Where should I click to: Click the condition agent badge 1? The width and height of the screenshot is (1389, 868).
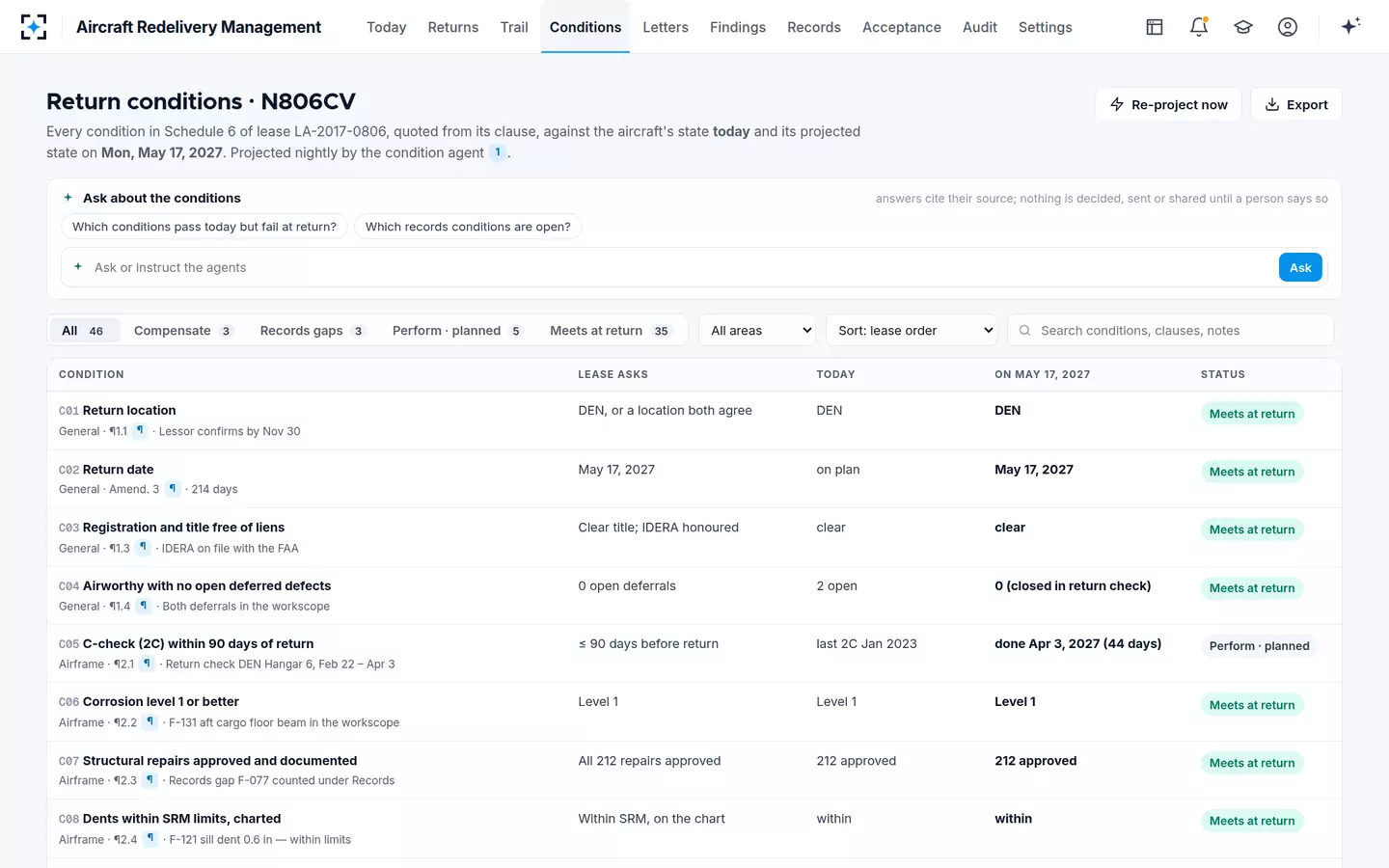498,152
